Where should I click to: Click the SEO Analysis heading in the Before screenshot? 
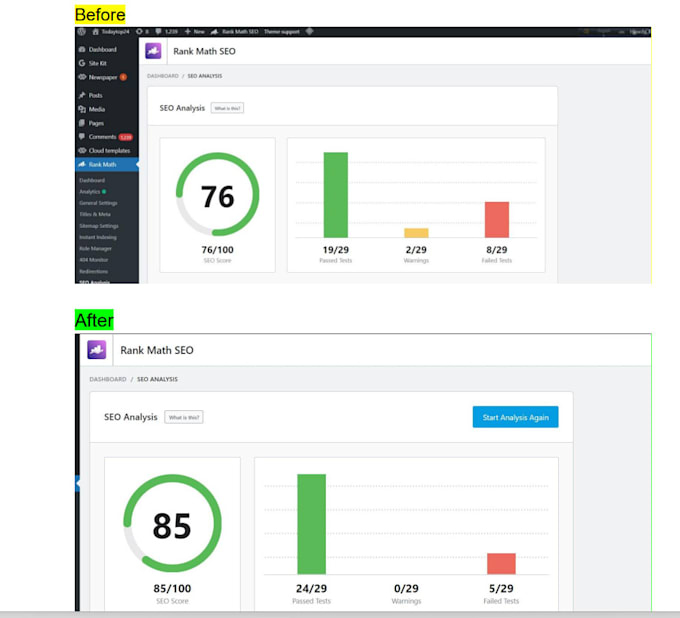(x=182, y=108)
